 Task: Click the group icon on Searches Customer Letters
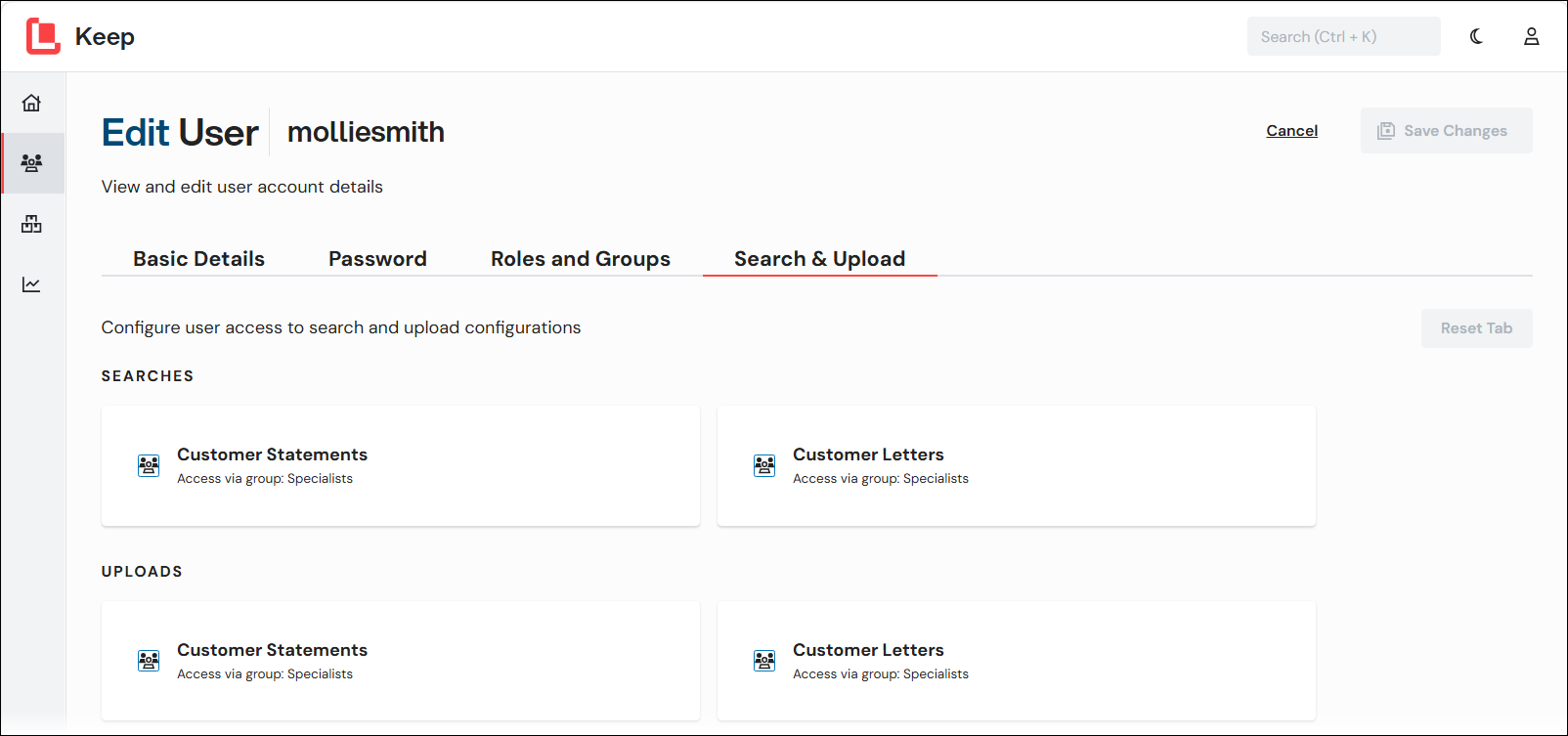[x=764, y=465]
